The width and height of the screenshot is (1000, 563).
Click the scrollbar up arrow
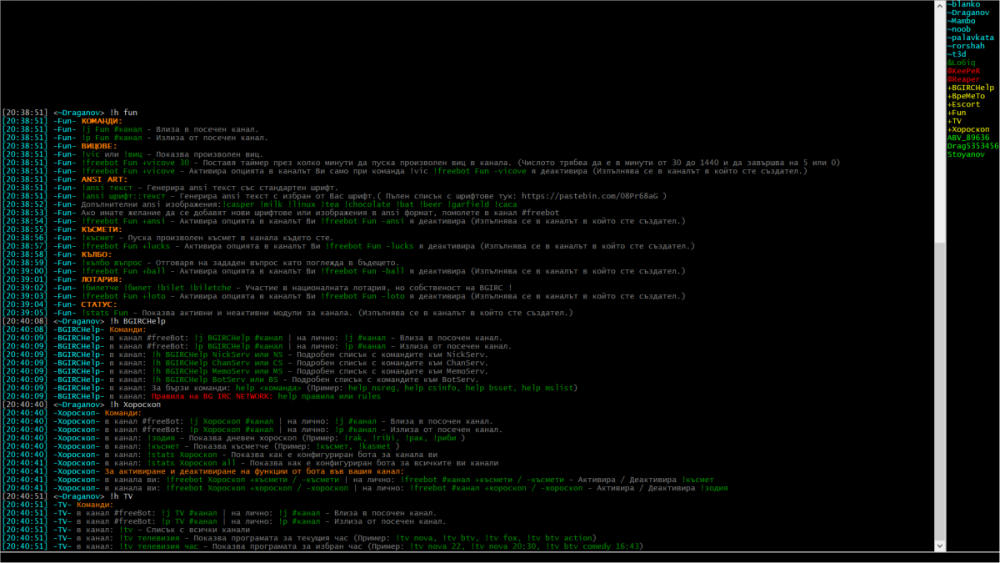coord(939,5)
